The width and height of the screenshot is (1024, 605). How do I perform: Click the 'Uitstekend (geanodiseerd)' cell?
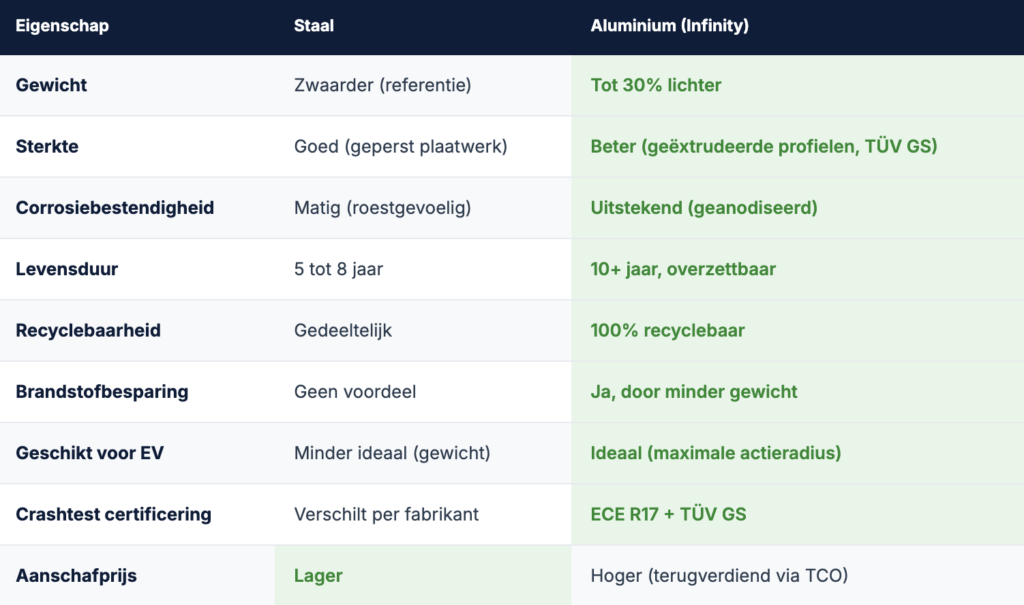704,208
